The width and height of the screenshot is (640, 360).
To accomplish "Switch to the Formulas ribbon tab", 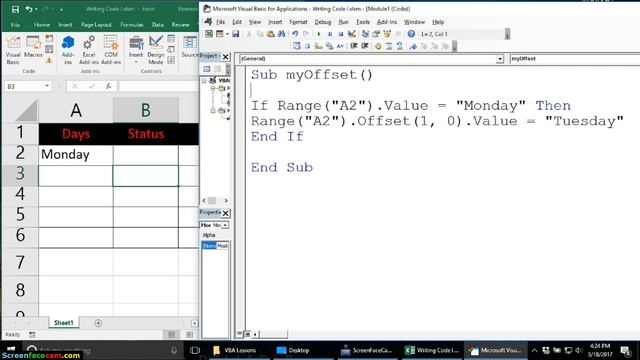I will (131, 25).
